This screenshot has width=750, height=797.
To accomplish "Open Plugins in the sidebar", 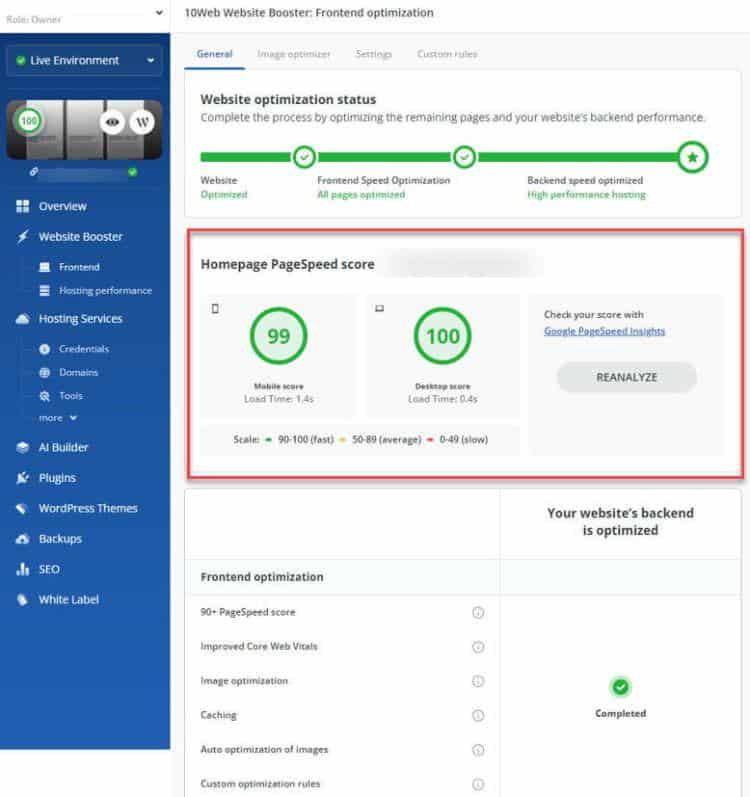I will (57, 478).
